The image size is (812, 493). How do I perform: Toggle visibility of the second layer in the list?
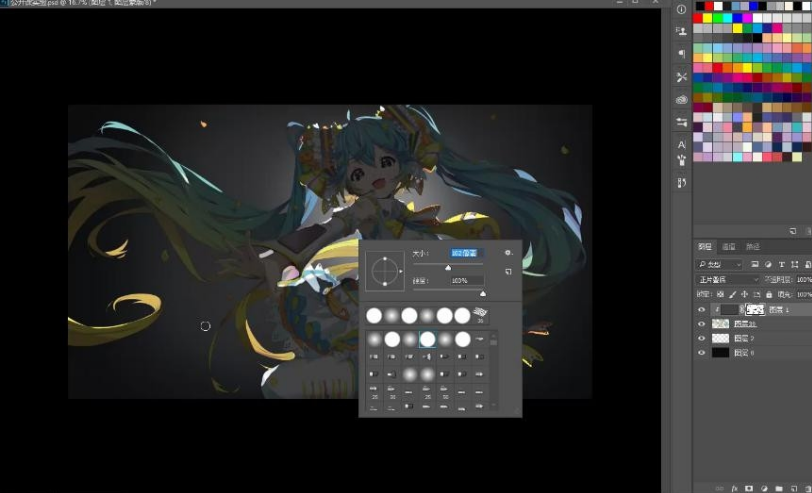click(701, 324)
